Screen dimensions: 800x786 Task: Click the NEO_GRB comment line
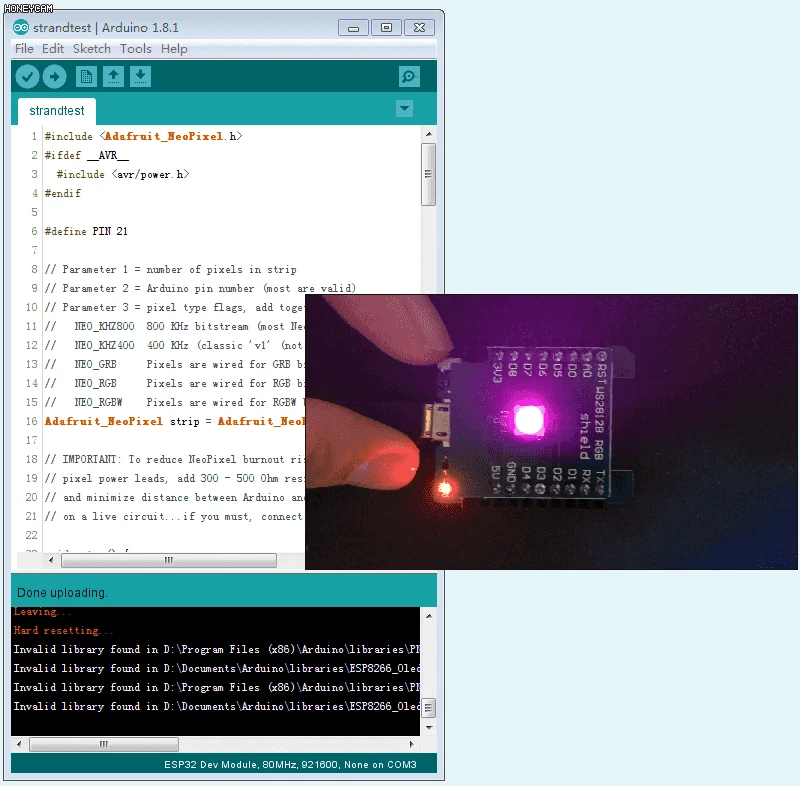(x=174, y=364)
